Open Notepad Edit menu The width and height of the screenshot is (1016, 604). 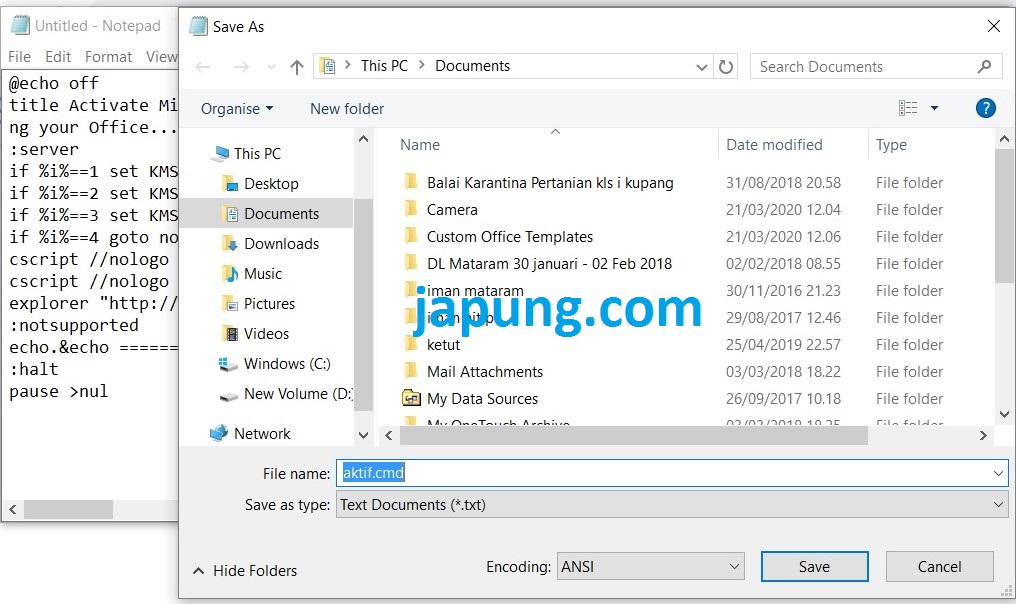[x=58, y=57]
